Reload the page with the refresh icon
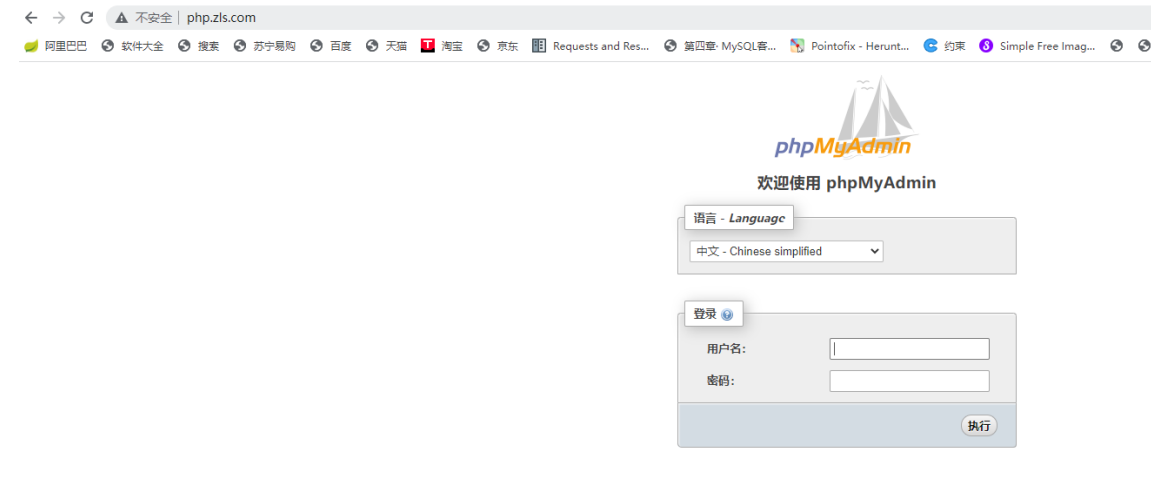 (87, 18)
